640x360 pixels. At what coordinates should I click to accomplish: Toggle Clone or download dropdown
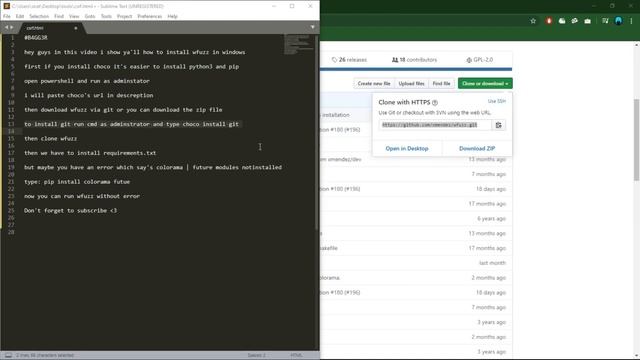[485, 83]
